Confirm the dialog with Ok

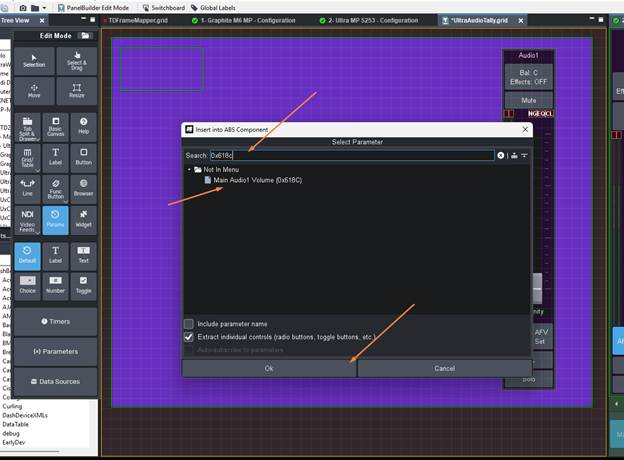269,368
